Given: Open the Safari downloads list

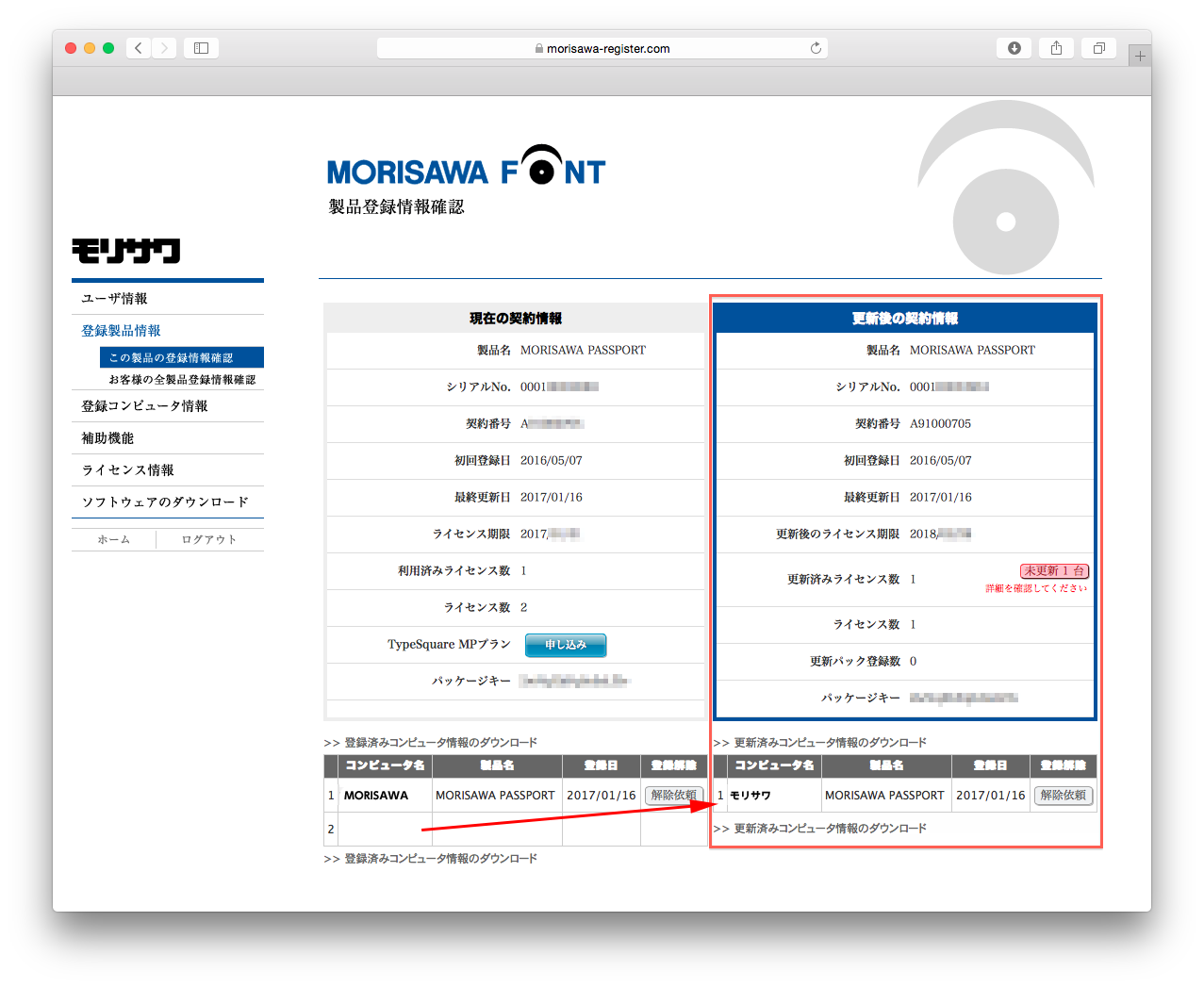Looking at the screenshot, I should pyautogui.click(x=1014, y=48).
